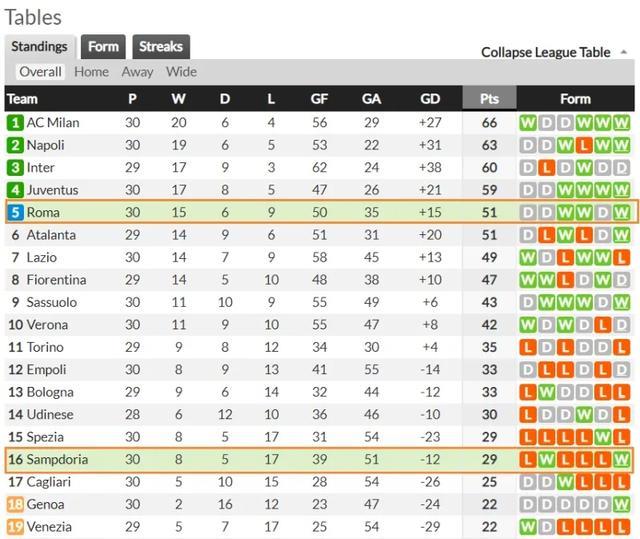The width and height of the screenshot is (640, 539).
Task: Collapse the league table using the arrow
Action: click(x=623, y=52)
